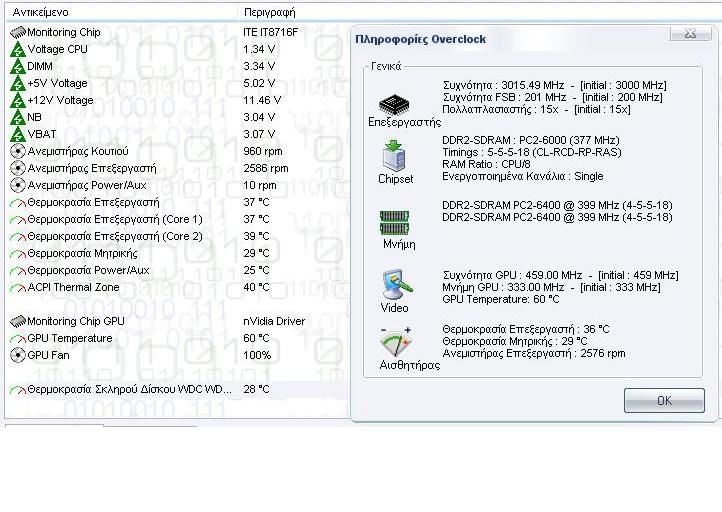The height and width of the screenshot is (512, 722).
Task: Select the Θερμοκρασία Επεξεργαστή (Core 1) label
Action: click(x=115, y=220)
